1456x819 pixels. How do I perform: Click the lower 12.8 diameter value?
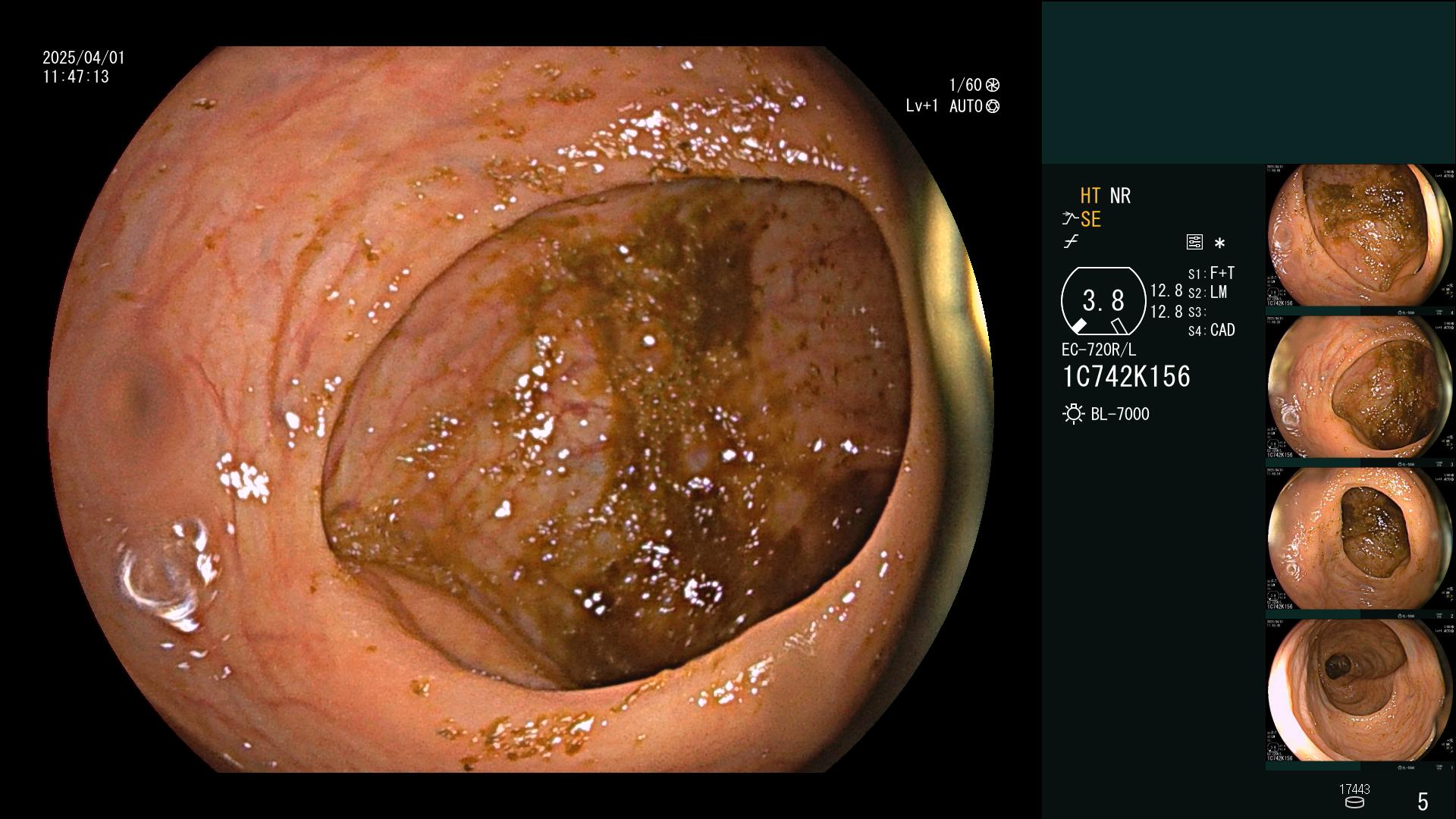click(x=1166, y=312)
